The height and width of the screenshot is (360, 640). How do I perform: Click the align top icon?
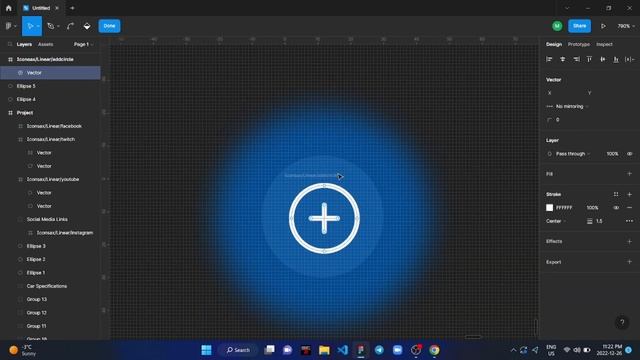(589, 59)
